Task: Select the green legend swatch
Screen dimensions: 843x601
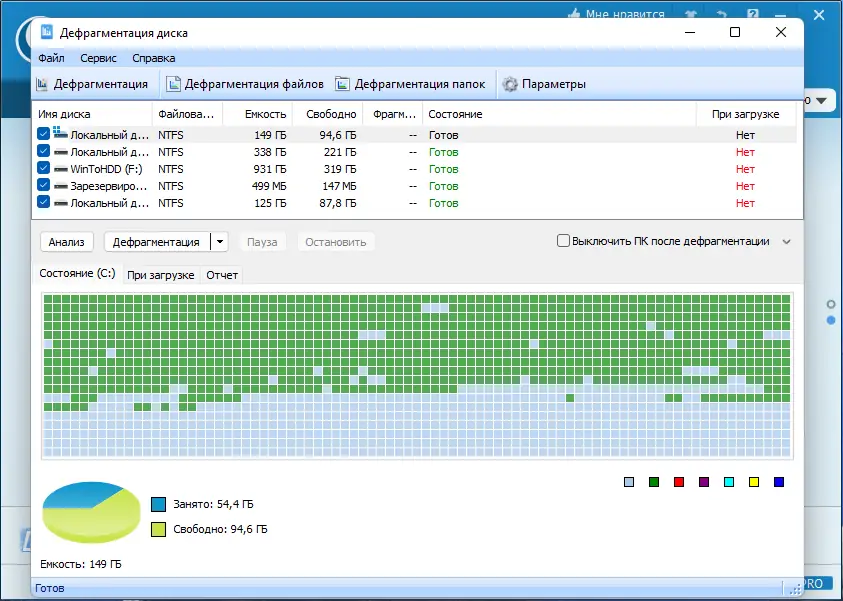Action: tap(654, 482)
